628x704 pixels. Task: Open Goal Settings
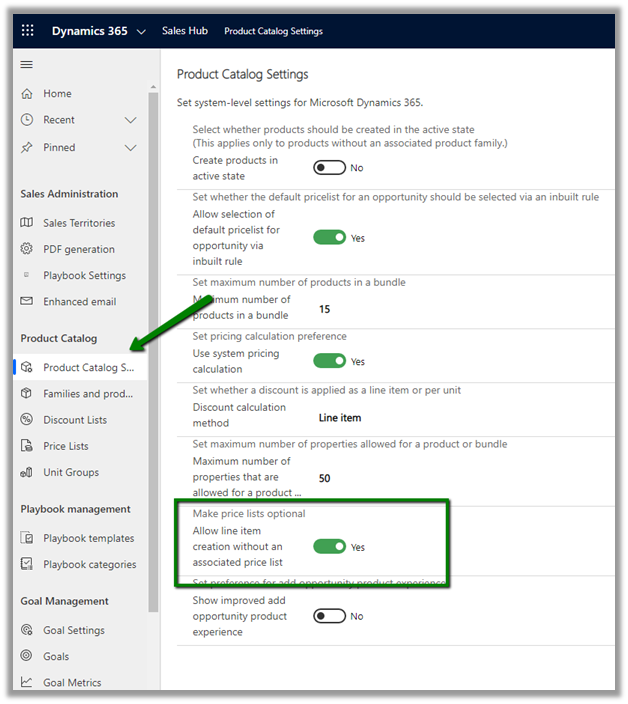click(x=74, y=630)
